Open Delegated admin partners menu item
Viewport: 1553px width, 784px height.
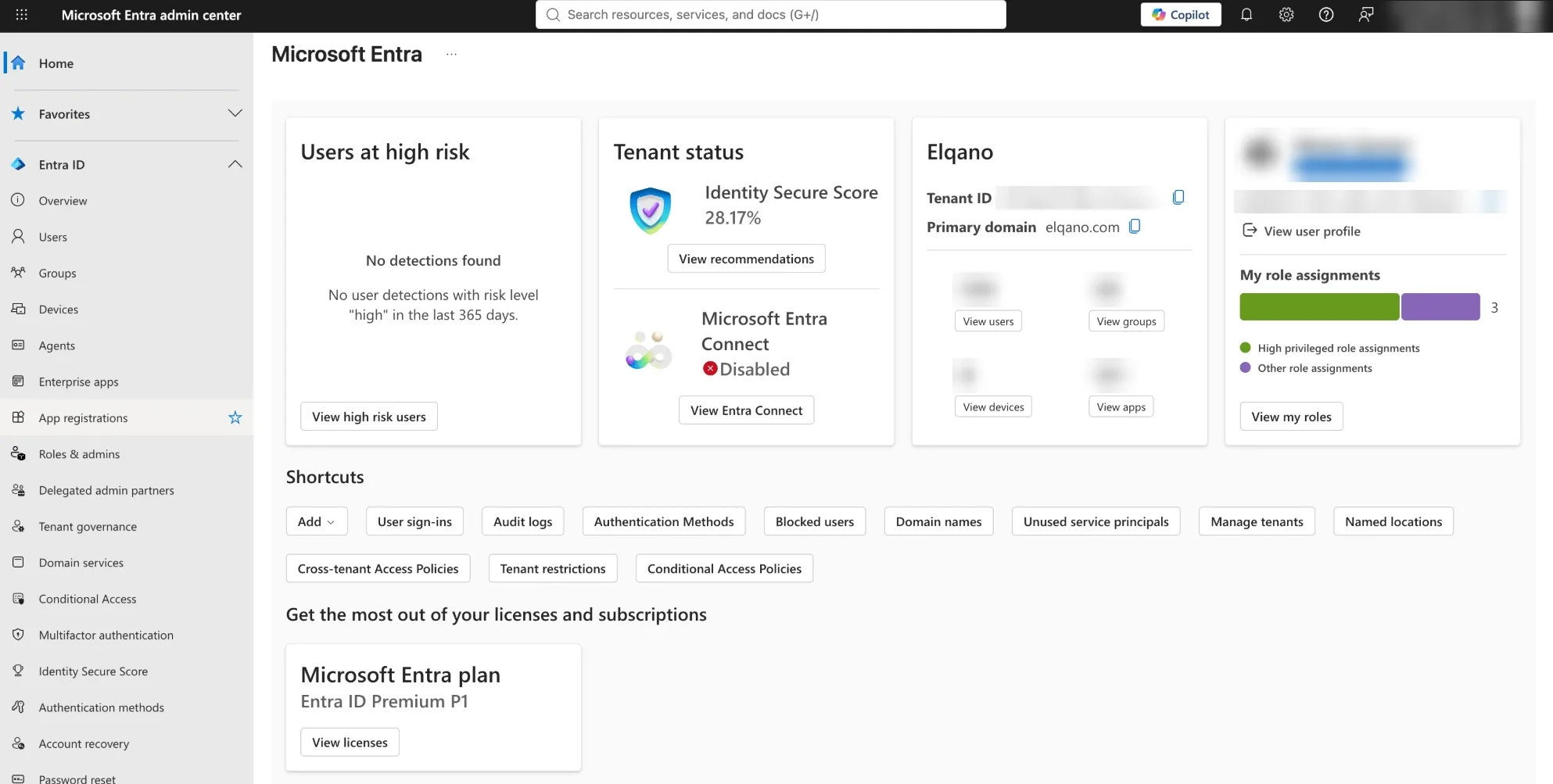pyautogui.click(x=127, y=490)
